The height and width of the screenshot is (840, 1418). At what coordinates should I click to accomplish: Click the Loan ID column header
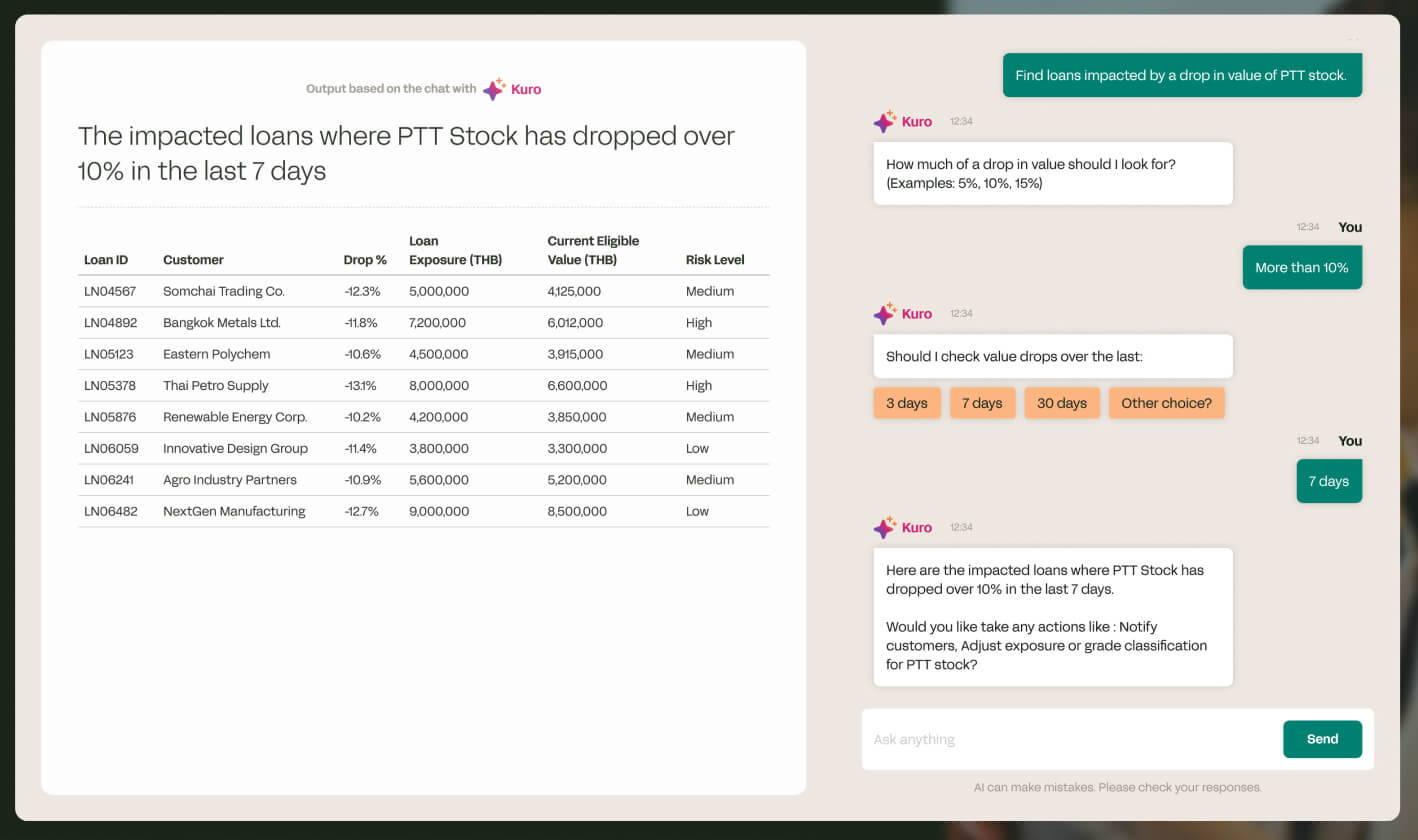106,260
